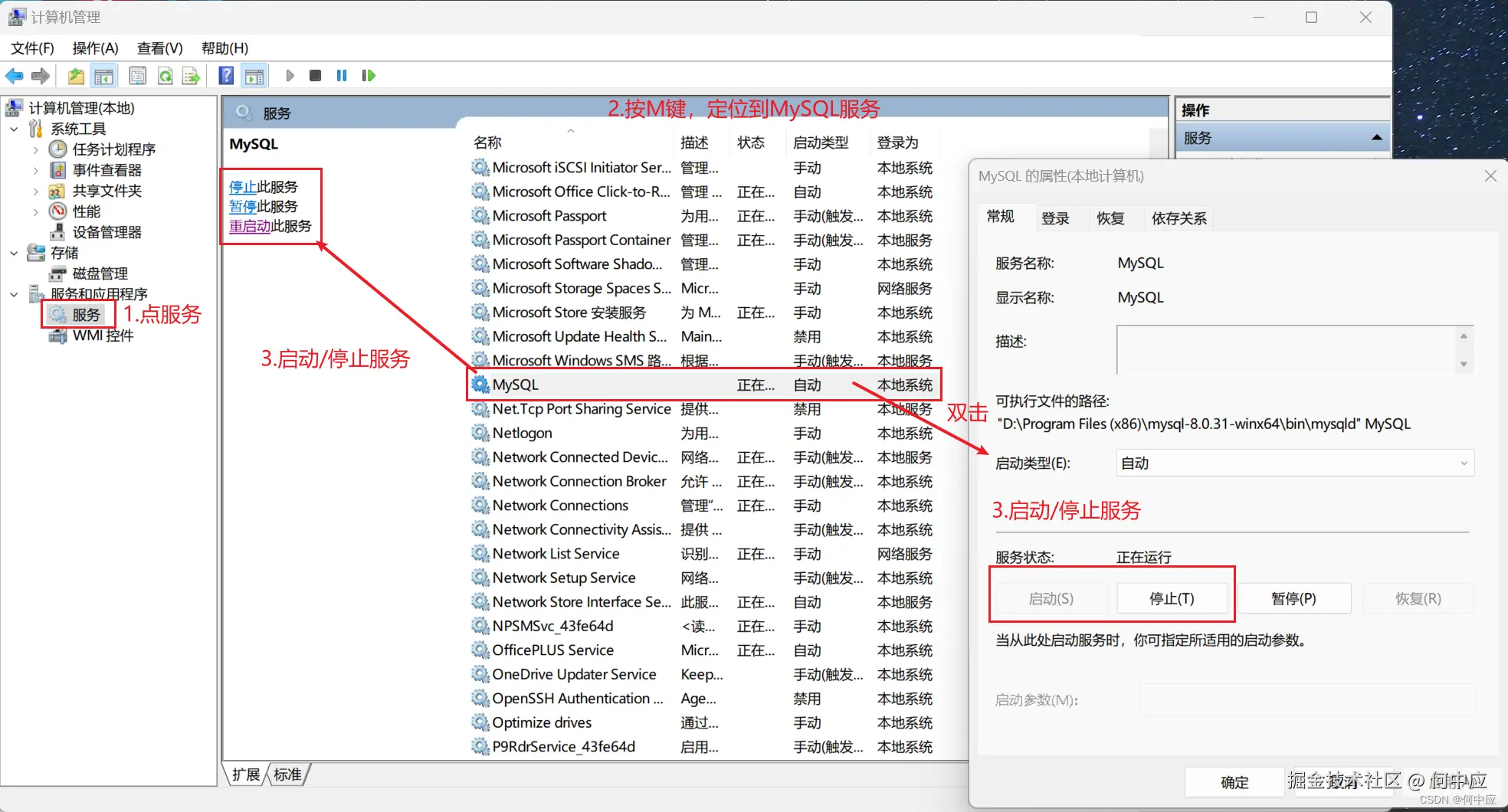Click inside the 描述 text box
The width and height of the screenshot is (1508, 812).
coord(1286,349)
